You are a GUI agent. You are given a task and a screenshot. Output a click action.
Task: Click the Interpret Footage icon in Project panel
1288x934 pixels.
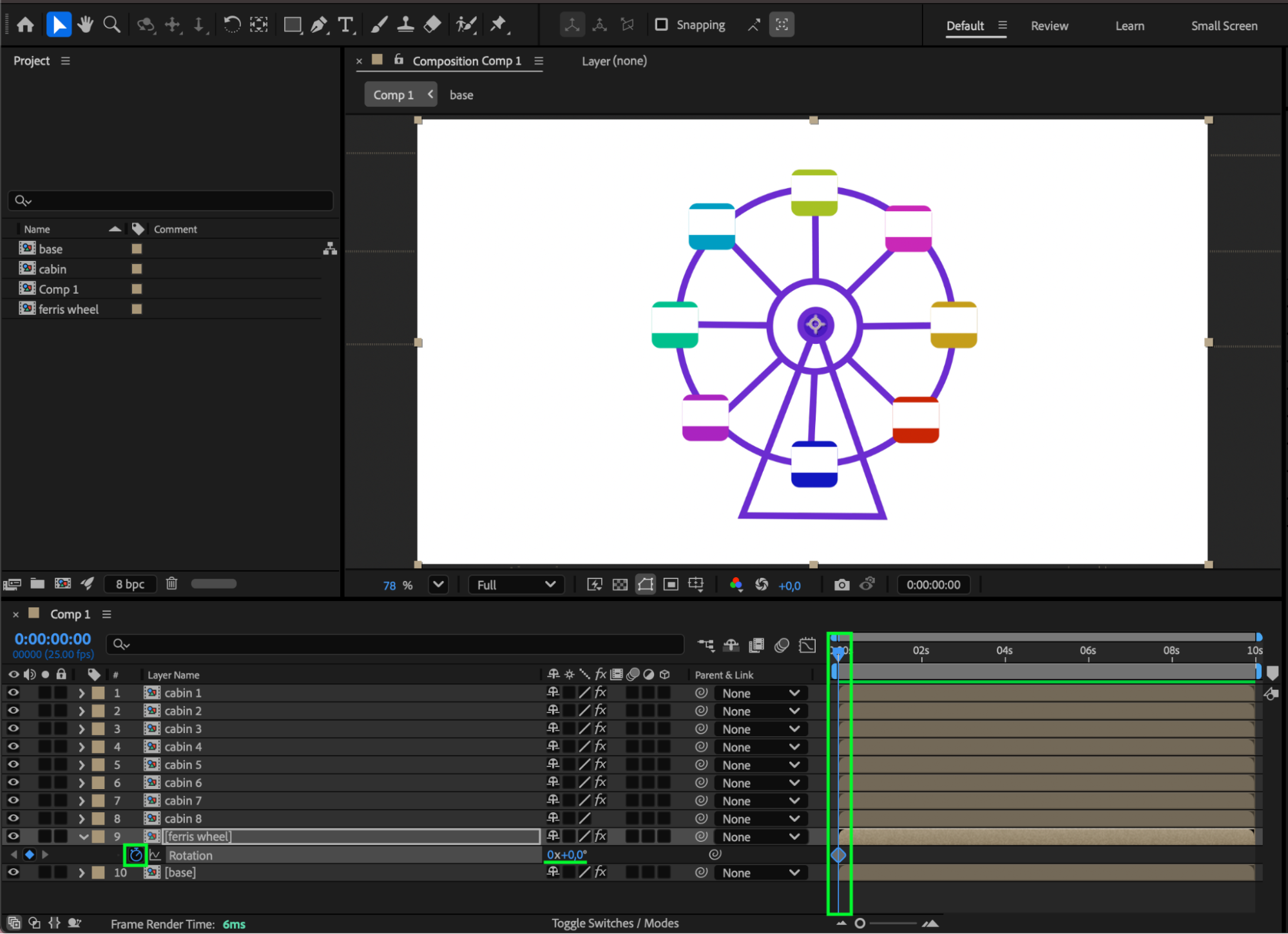click(x=12, y=584)
